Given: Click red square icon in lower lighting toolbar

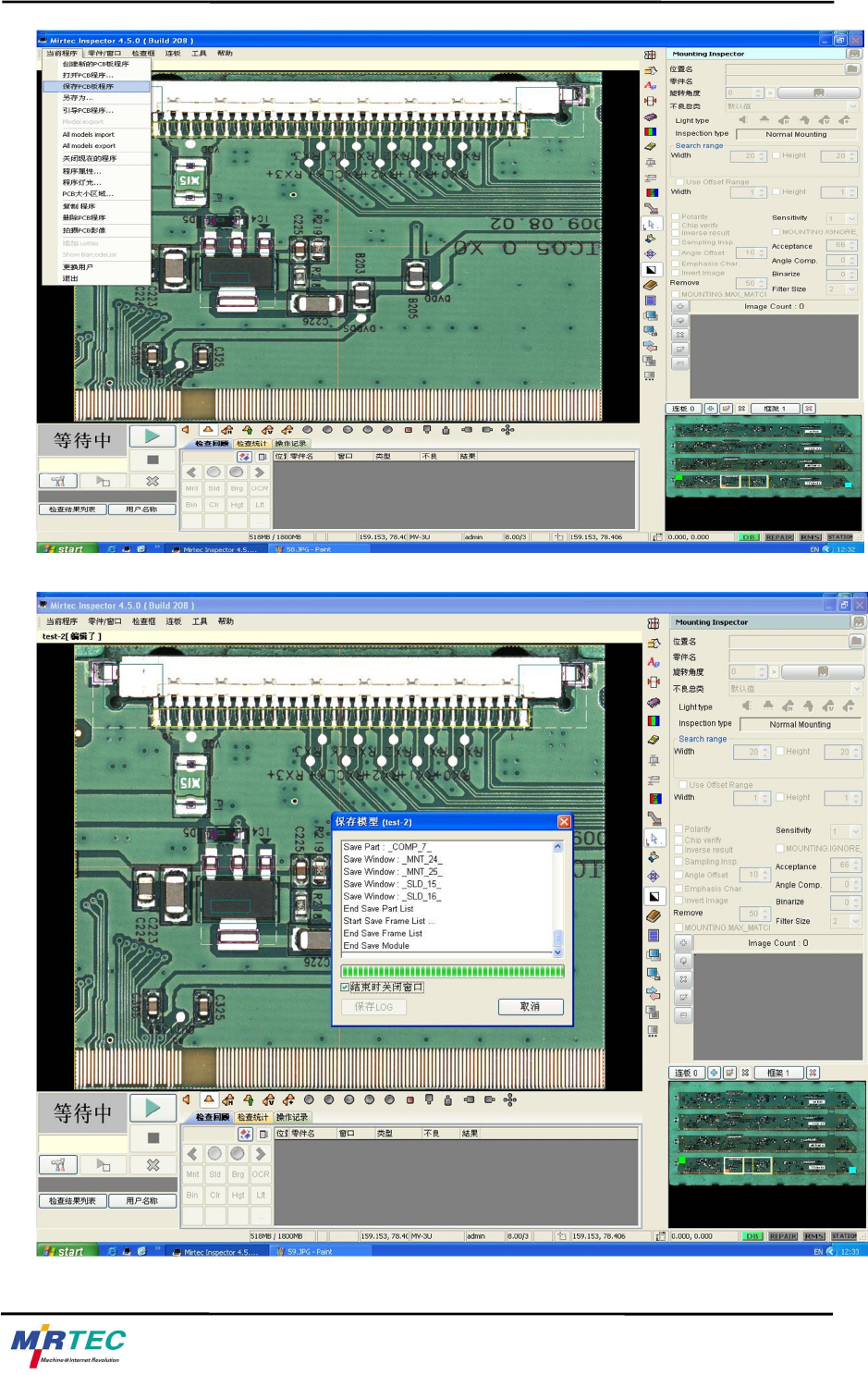Looking at the screenshot, I should 410,1099.
